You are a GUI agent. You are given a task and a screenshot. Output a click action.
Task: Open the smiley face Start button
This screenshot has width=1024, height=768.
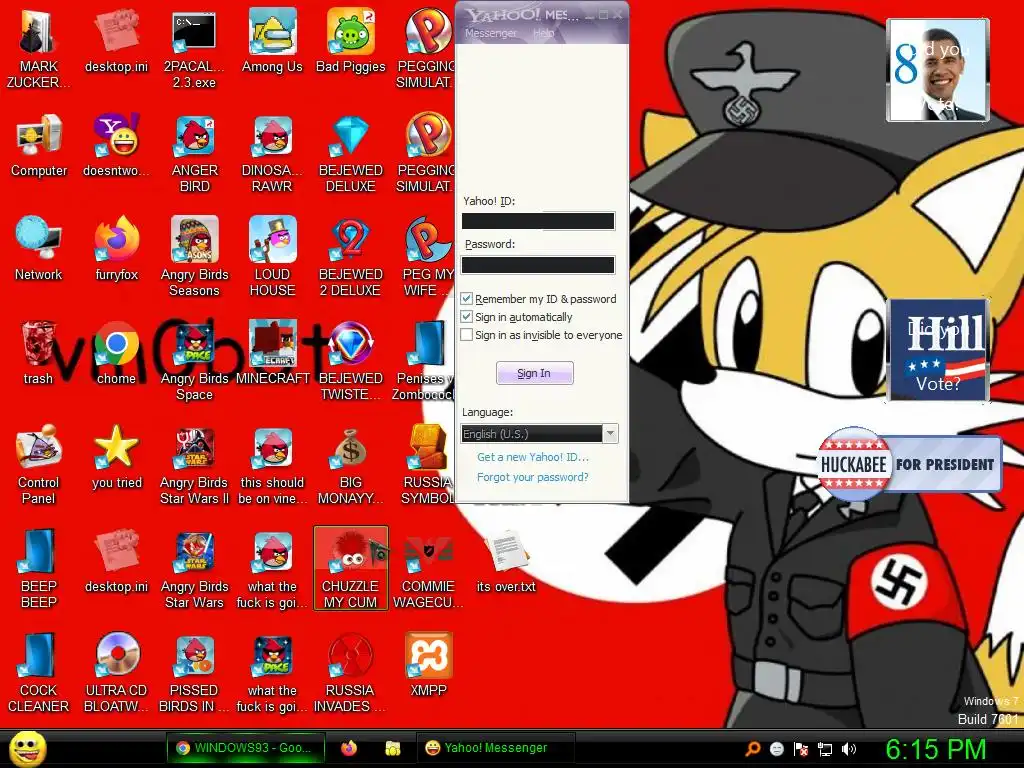(x=28, y=748)
